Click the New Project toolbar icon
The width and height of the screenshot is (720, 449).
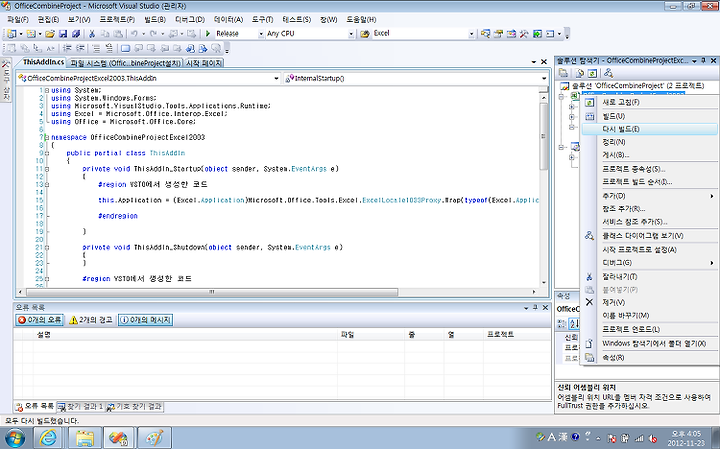pos(11,34)
